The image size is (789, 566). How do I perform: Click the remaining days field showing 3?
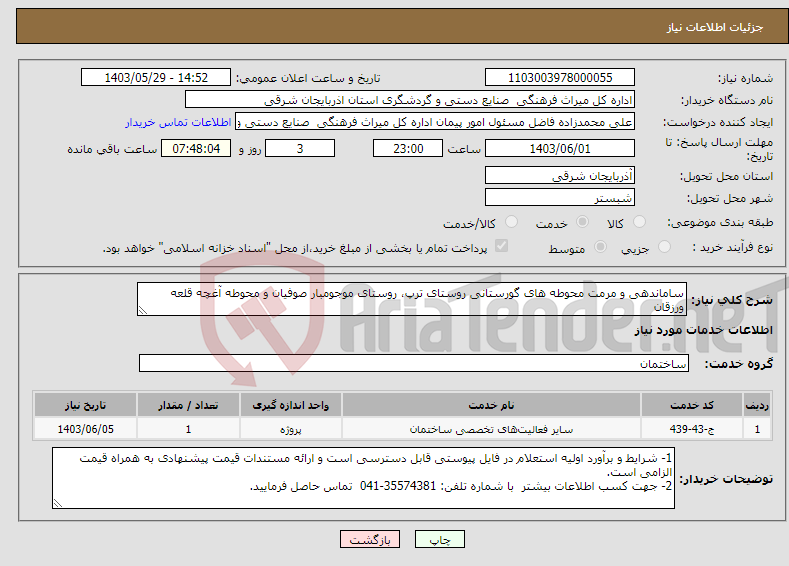pyautogui.click(x=300, y=148)
